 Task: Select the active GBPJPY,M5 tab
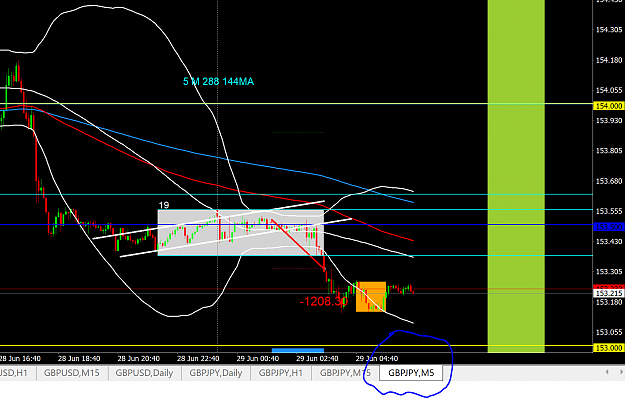[x=411, y=373]
